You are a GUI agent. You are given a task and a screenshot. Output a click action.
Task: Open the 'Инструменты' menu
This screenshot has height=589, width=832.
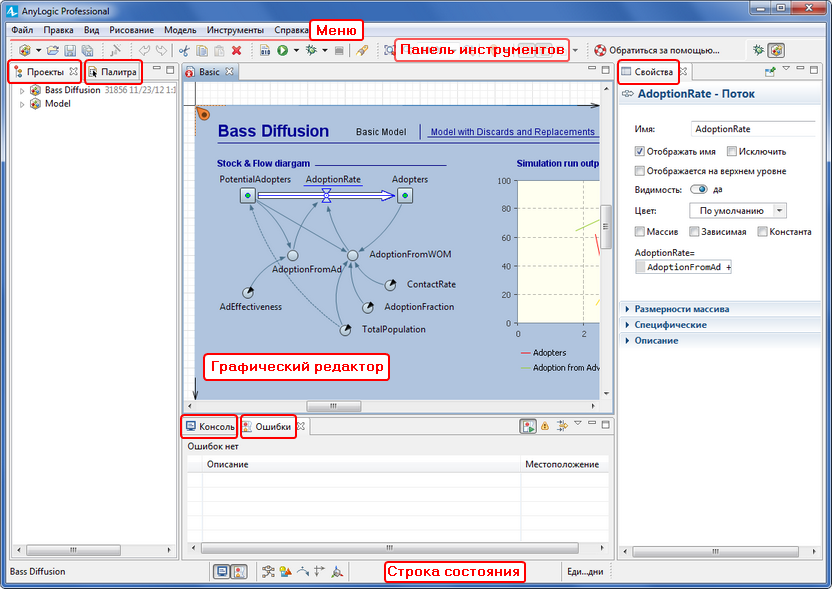235,30
